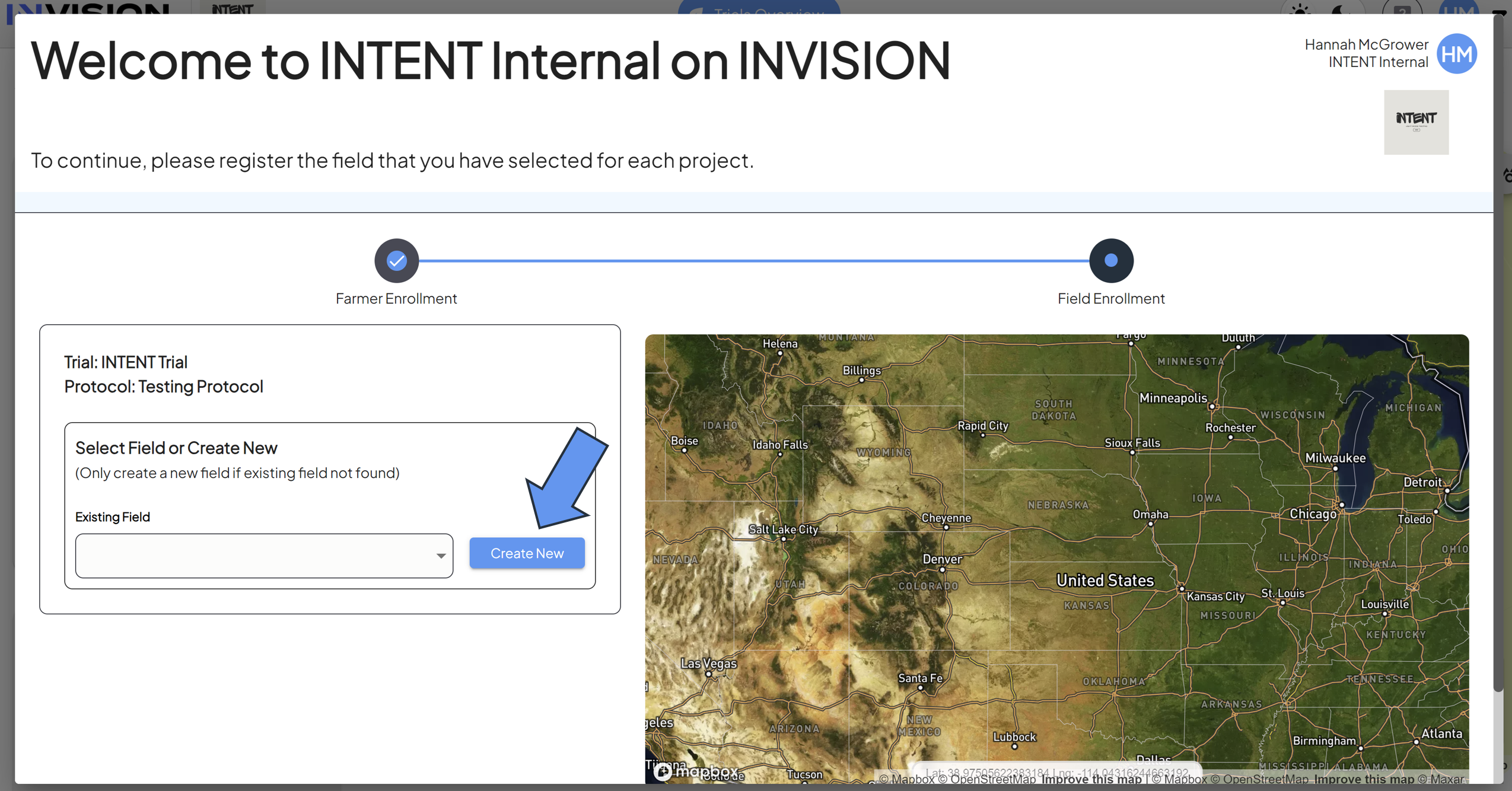Screen dimensions: 1512x791
Task: Click the Minneapolis marker on the map
Action: click(1212, 407)
